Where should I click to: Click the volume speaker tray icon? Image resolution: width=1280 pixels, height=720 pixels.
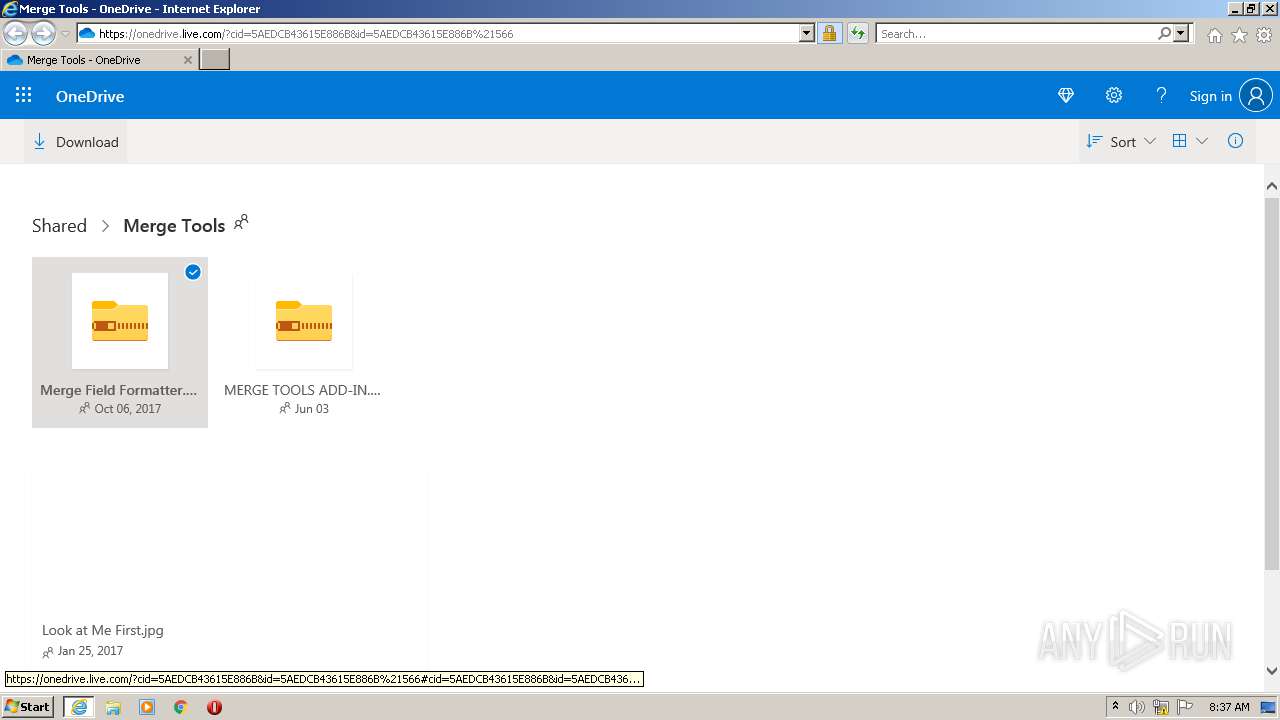tap(1137, 707)
